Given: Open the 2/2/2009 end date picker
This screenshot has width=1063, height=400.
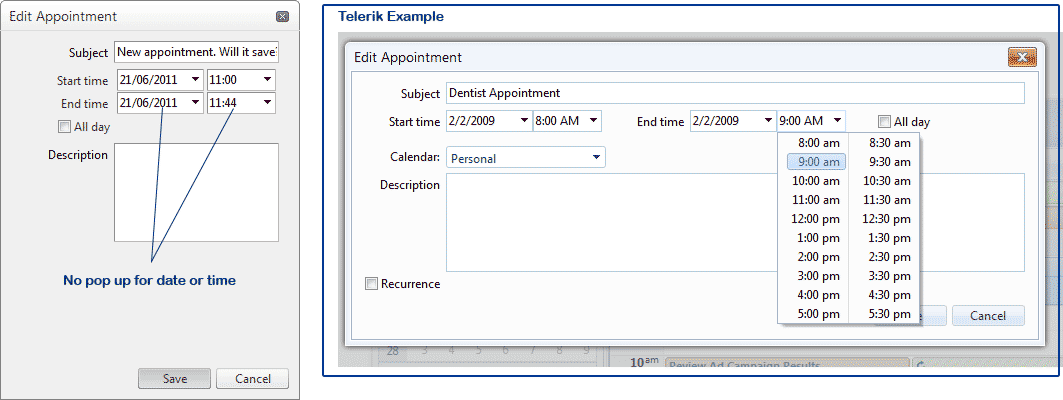Looking at the screenshot, I should point(768,121).
